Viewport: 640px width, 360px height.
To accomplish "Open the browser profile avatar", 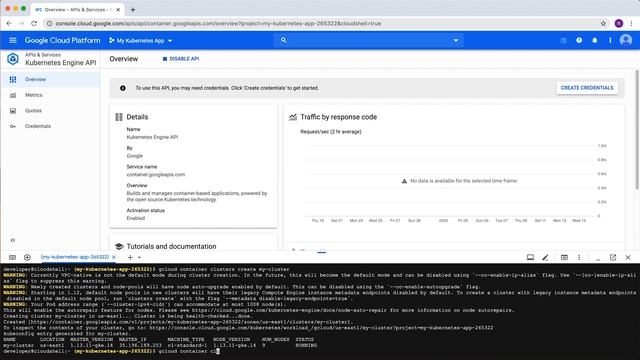I will [619, 24].
